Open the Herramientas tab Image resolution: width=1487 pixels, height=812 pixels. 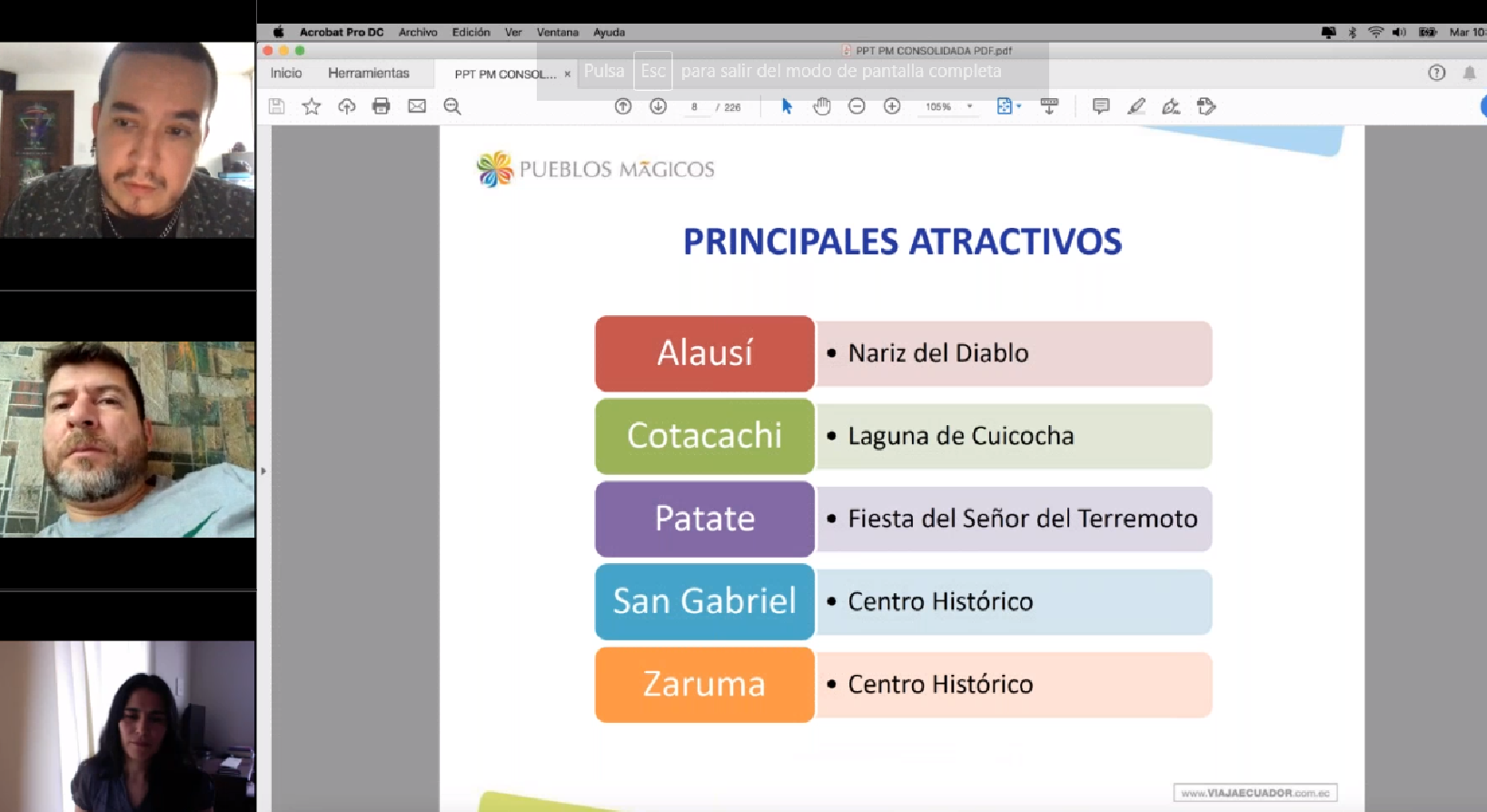coord(369,73)
